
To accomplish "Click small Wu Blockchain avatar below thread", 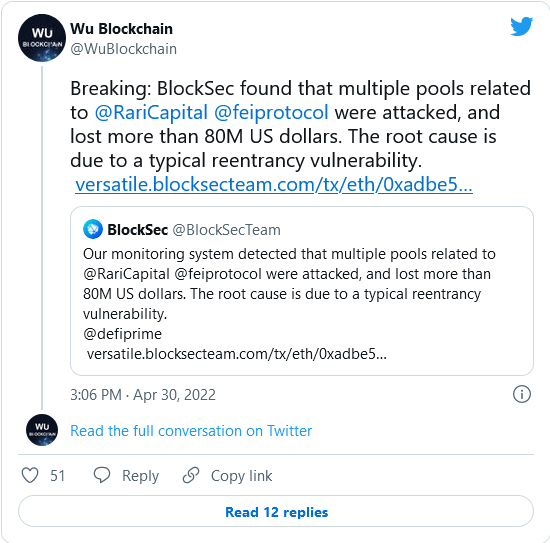I will (x=42, y=430).
